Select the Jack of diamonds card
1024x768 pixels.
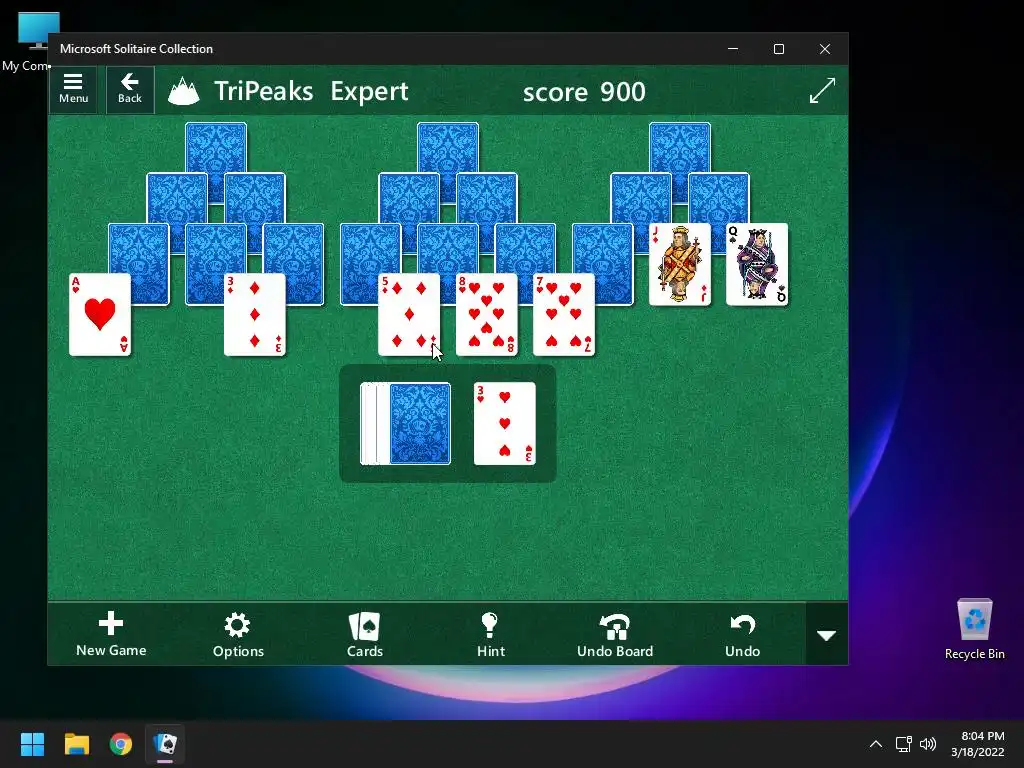(680, 264)
